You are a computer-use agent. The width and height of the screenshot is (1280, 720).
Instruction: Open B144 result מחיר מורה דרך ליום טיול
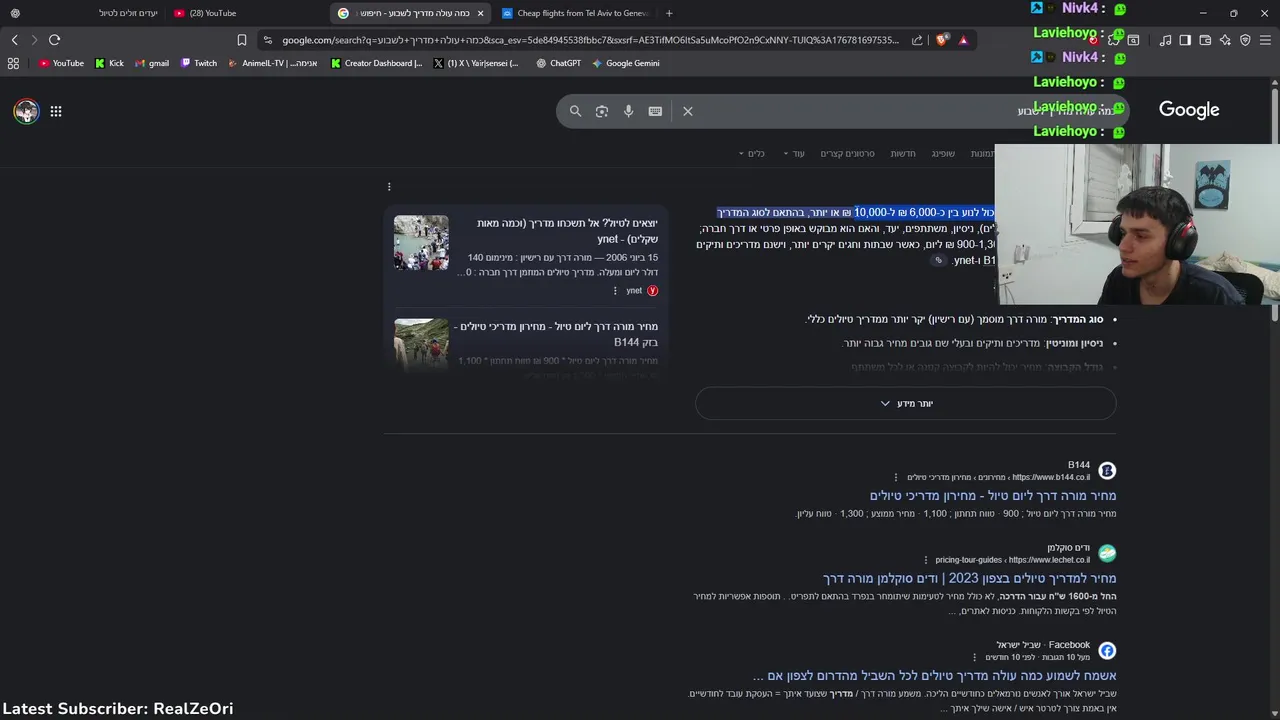tap(992, 495)
